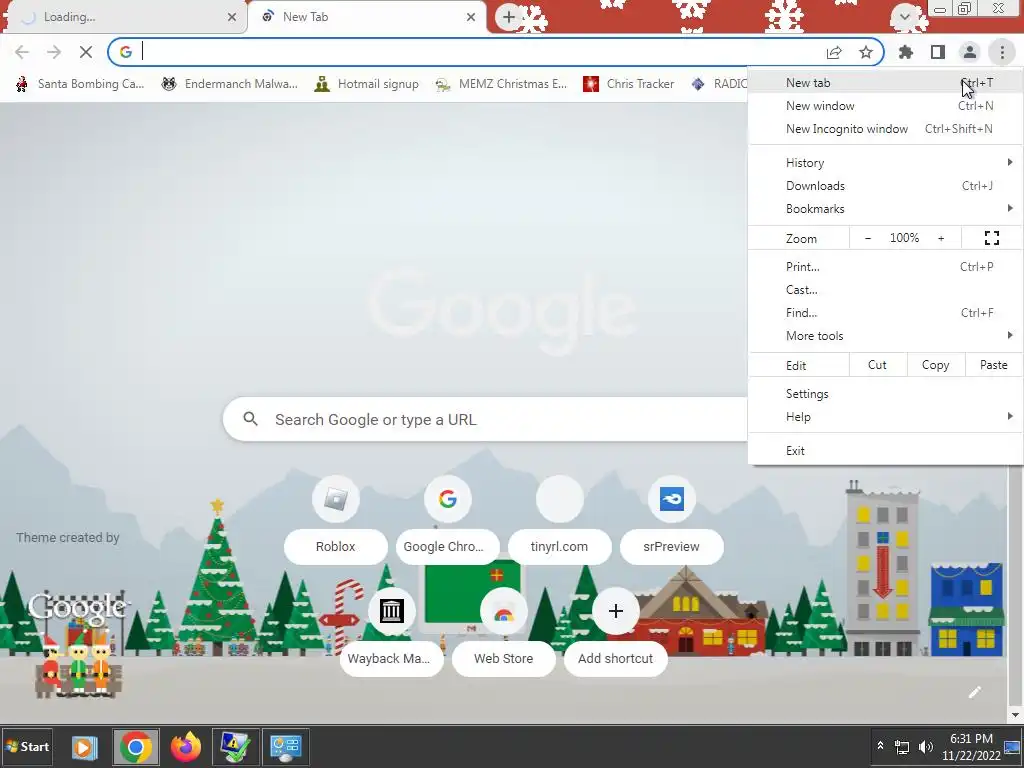Click the Add shortcut plus tile

pos(615,632)
